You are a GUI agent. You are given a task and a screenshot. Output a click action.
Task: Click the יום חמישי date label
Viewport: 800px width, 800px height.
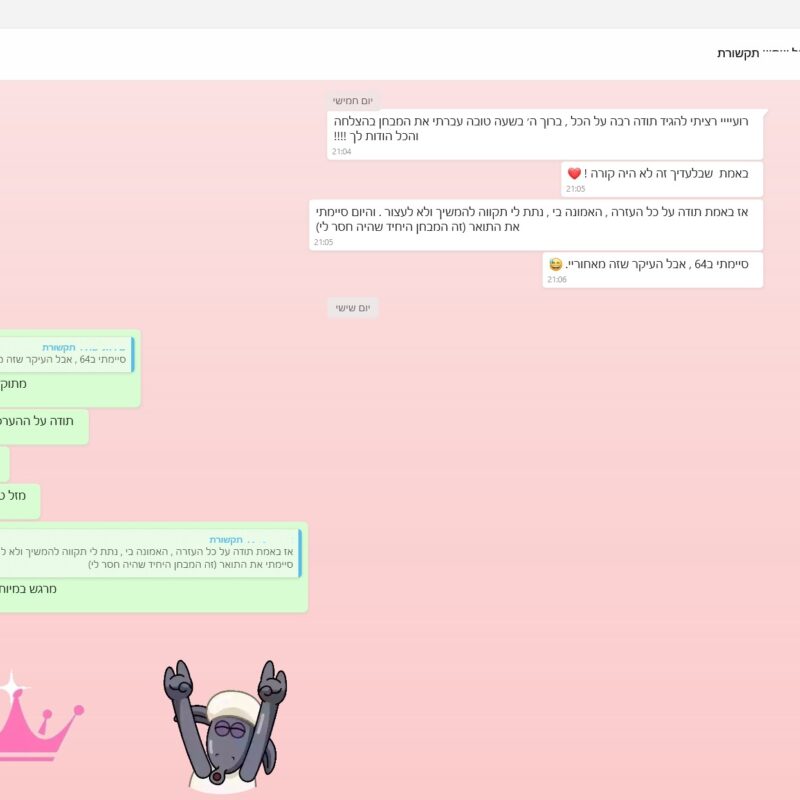(x=353, y=101)
